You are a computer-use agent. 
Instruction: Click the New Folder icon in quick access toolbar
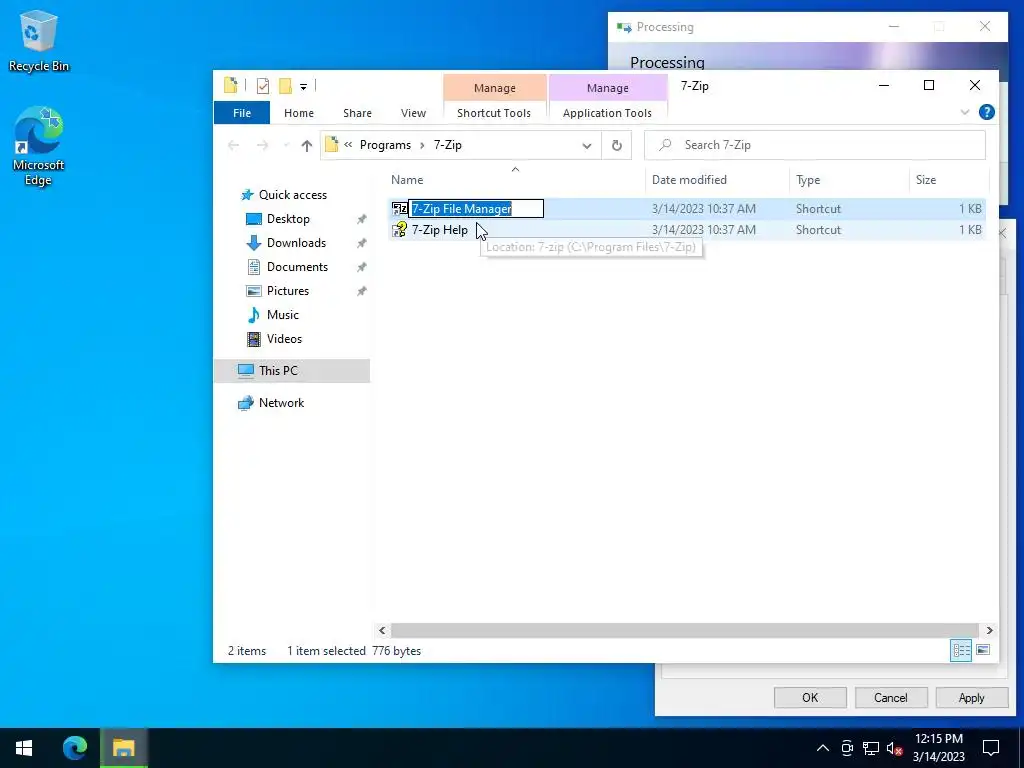pyautogui.click(x=285, y=86)
